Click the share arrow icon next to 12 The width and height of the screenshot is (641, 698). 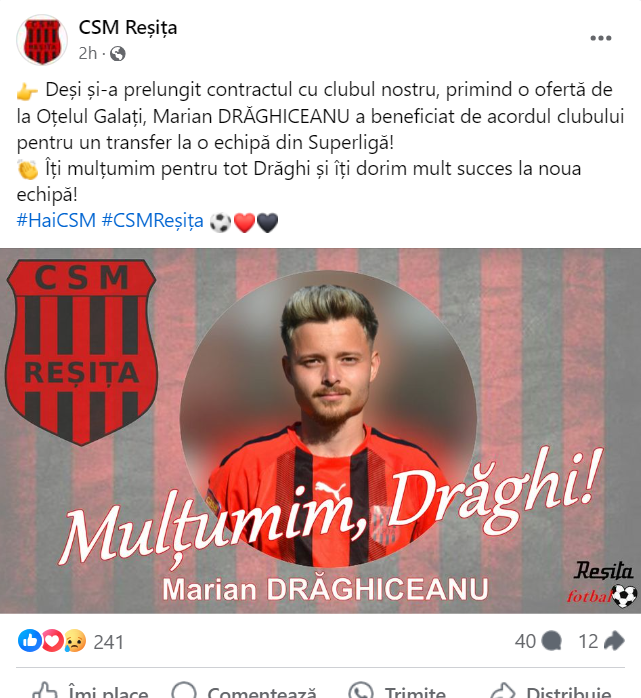615,641
